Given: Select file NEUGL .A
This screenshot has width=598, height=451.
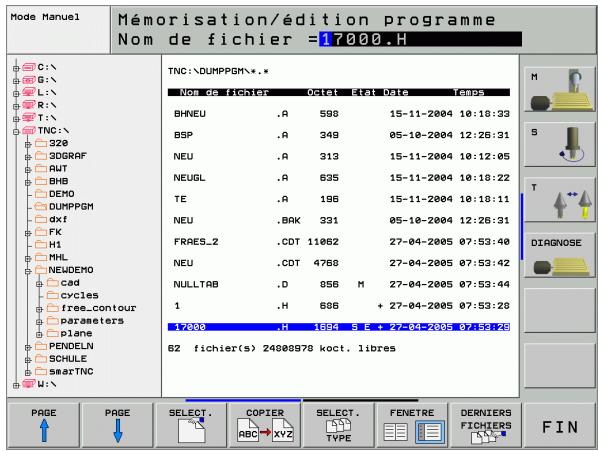Looking at the screenshot, I should tap(339, 178).
